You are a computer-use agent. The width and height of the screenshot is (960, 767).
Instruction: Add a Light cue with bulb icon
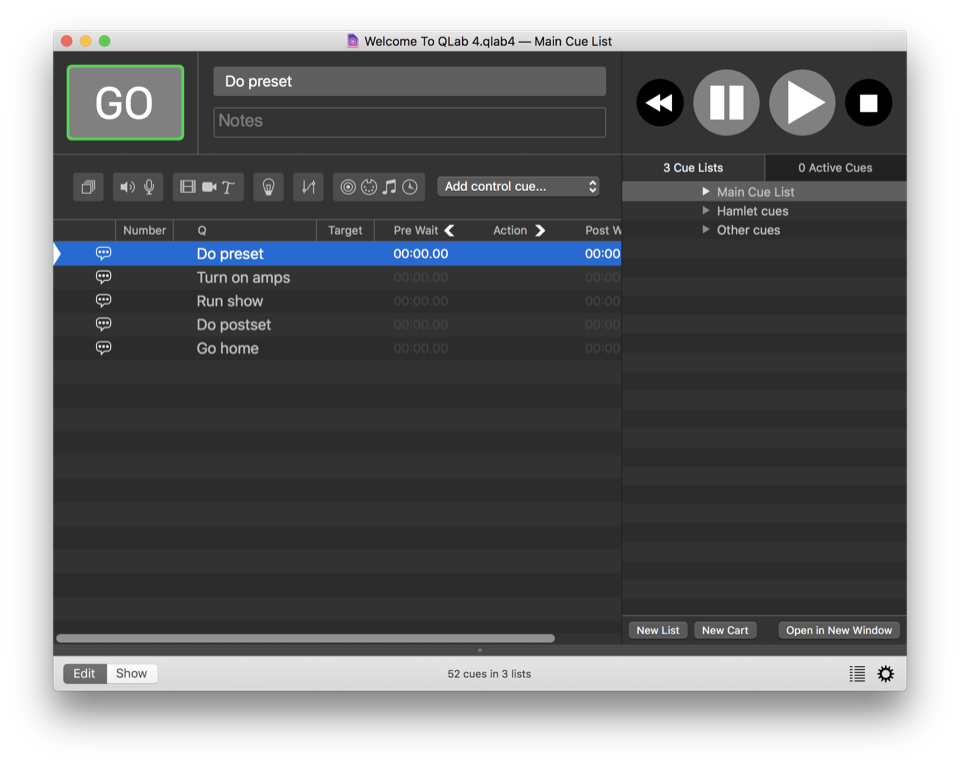(x=268, y=187)
